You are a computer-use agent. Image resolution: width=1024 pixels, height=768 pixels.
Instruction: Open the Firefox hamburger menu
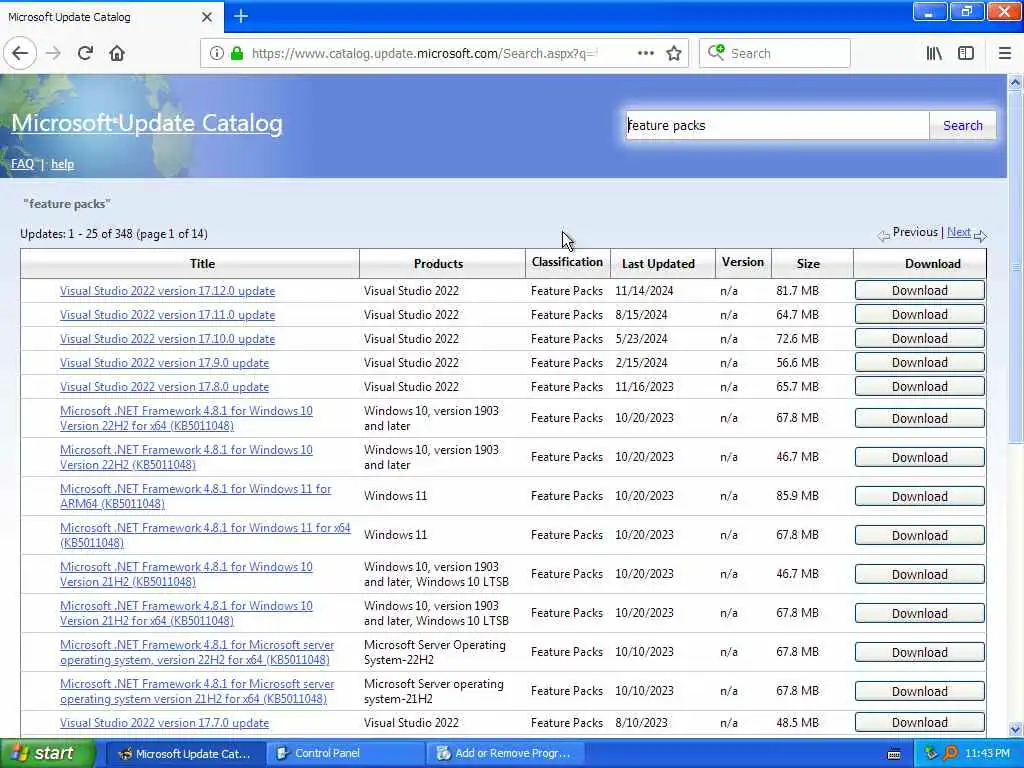tap(1004, 54)
